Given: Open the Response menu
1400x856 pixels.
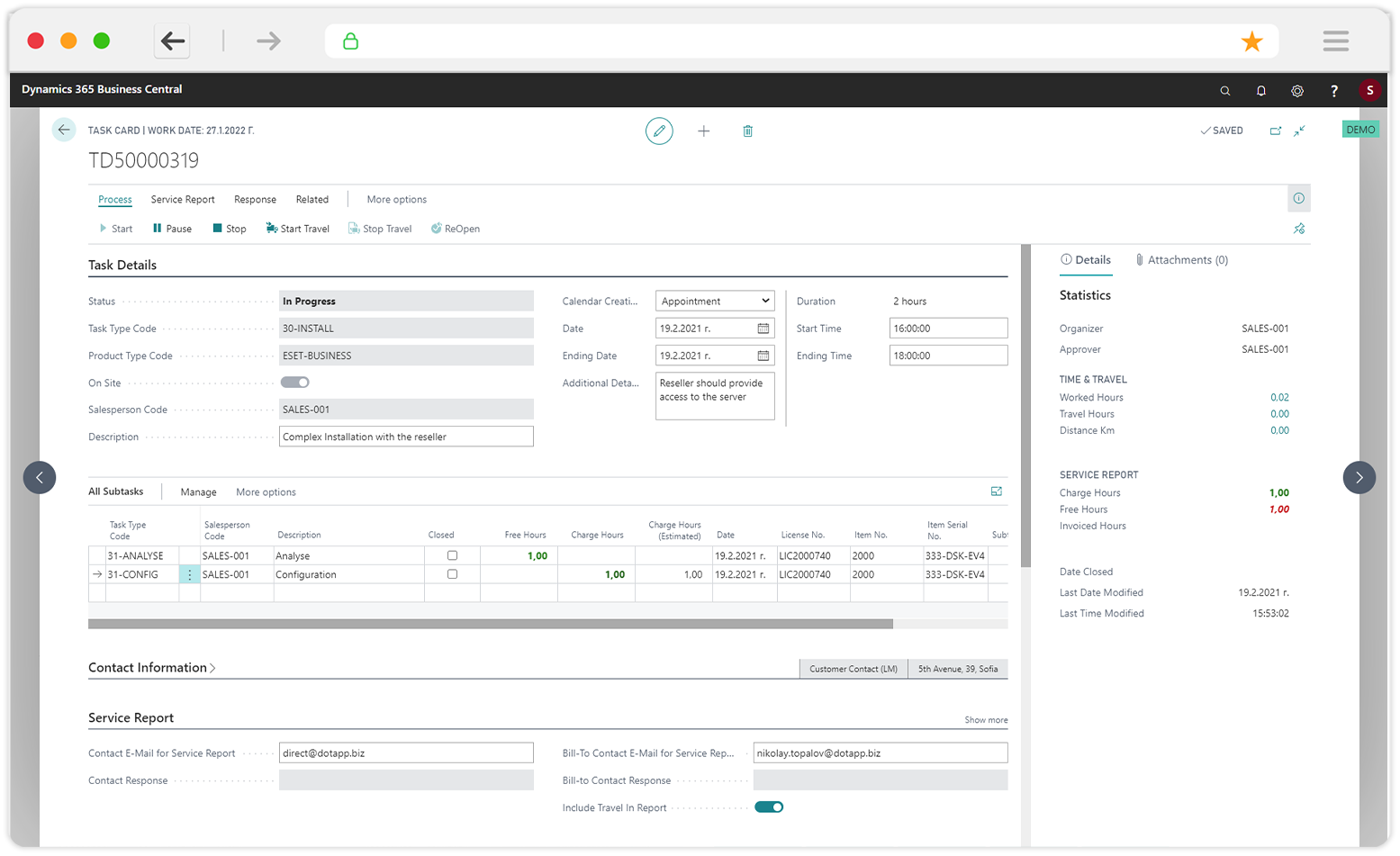Looking at the screenshot, I should pyautogui.click(x=255, y=200).
